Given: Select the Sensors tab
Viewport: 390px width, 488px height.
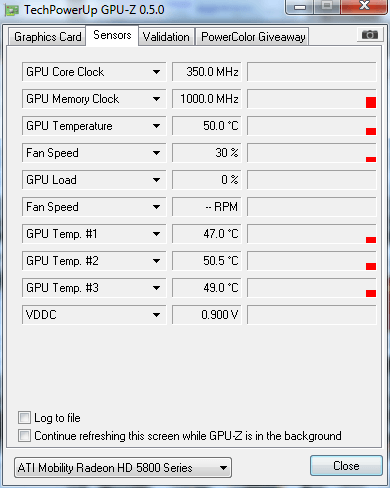Looking at the screenshot, I should point(112,35).
